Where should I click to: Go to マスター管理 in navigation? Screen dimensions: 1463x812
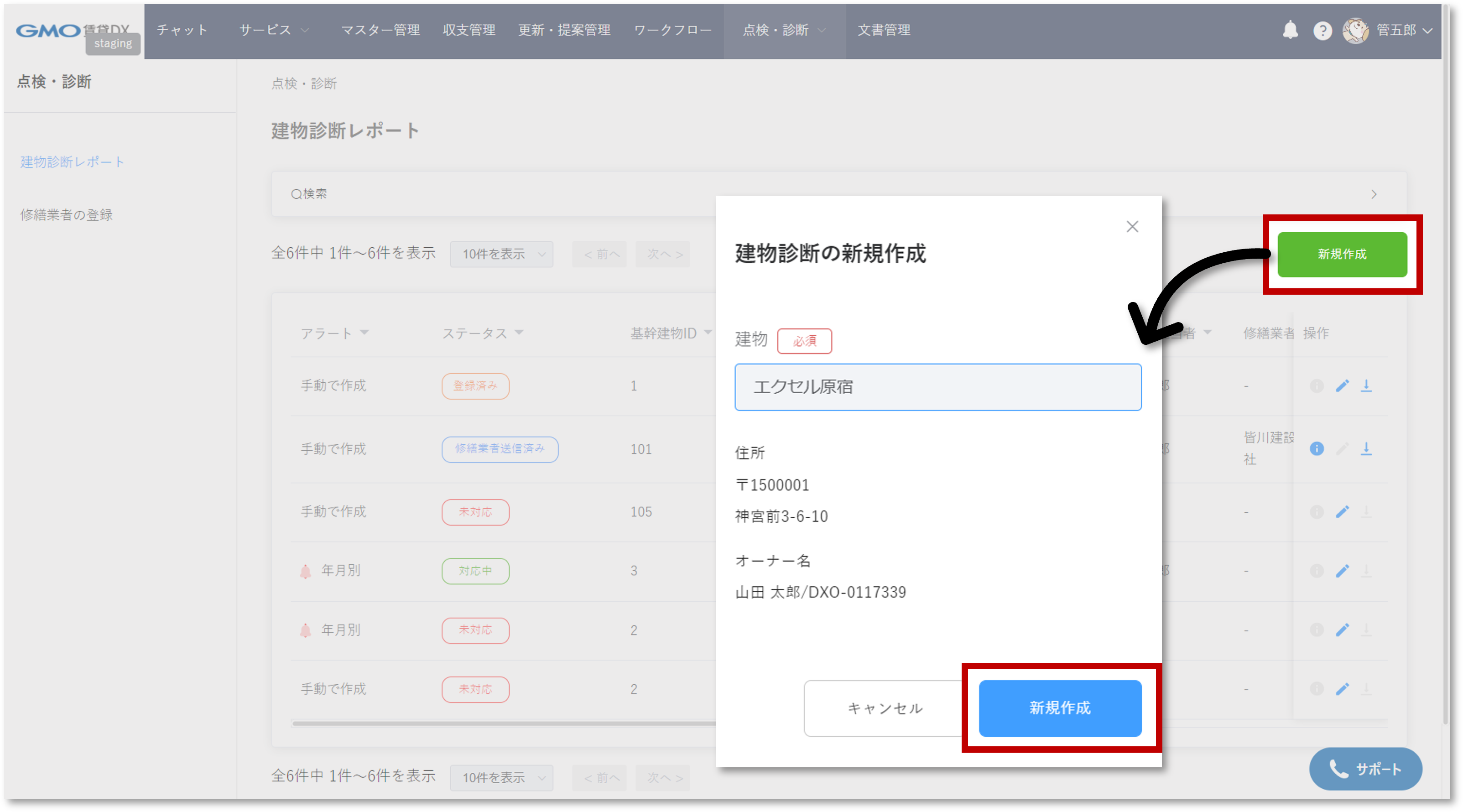point(380,30)
